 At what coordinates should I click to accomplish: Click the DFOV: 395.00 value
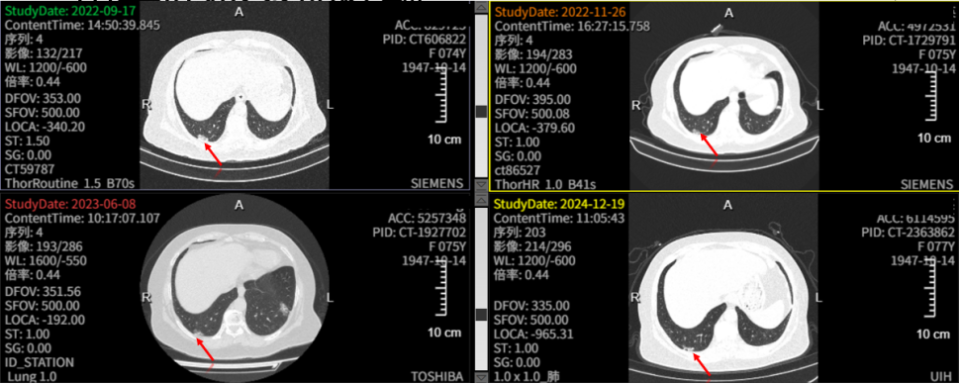(532, 99)
